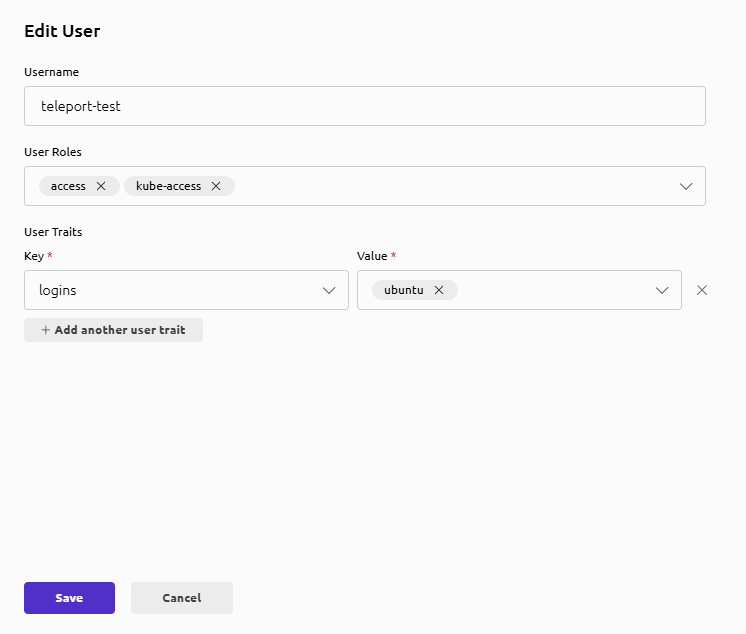Open the Key dropdown chevron
This screenshot has height=634, width=746.
click(x=329, y=290)
